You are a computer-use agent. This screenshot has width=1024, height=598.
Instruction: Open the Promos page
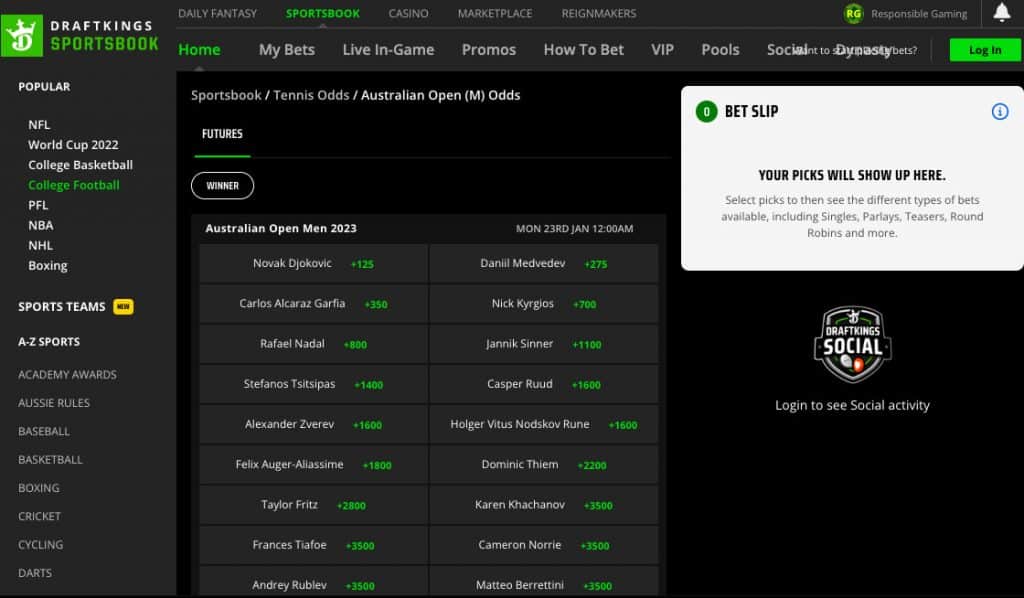tap(488, 50)
